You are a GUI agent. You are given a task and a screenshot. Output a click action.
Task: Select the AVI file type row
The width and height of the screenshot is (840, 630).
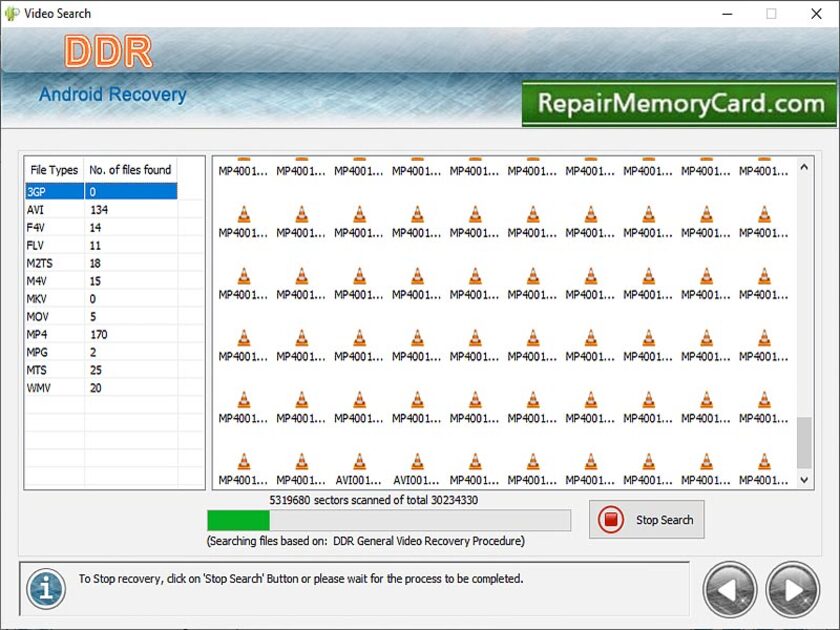pos(101,209)
